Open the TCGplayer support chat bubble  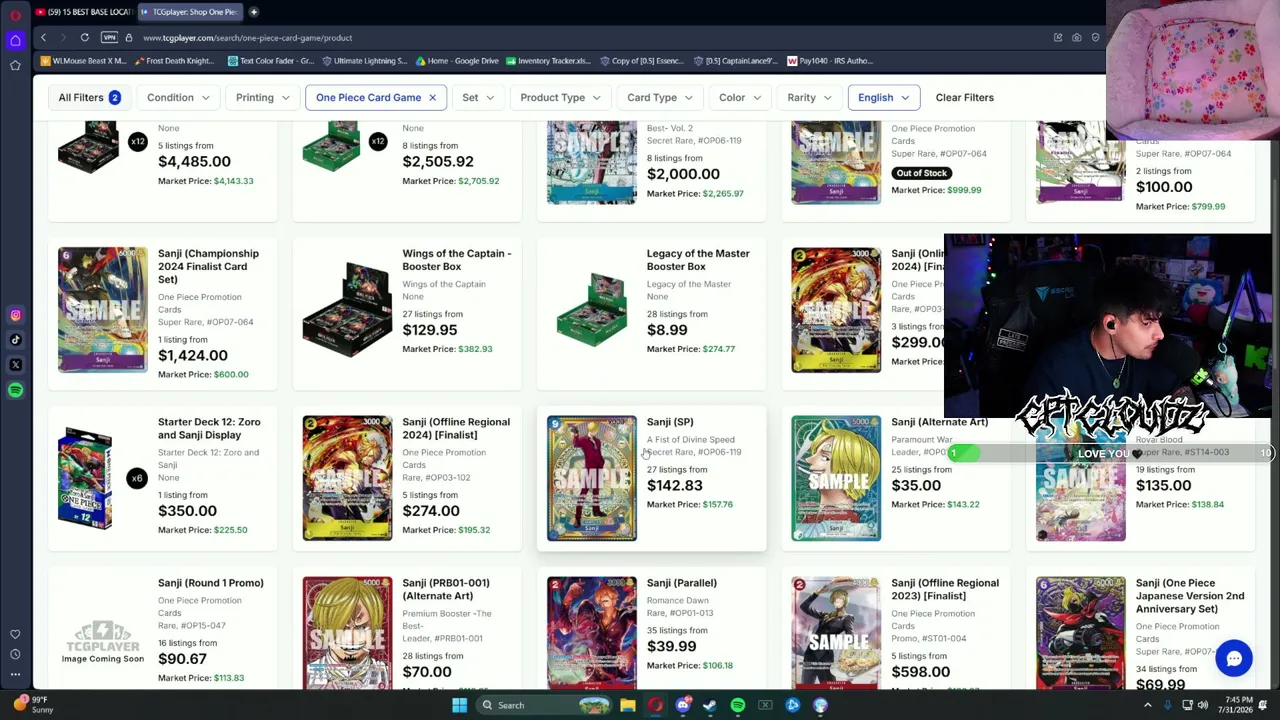(1234, 659)
